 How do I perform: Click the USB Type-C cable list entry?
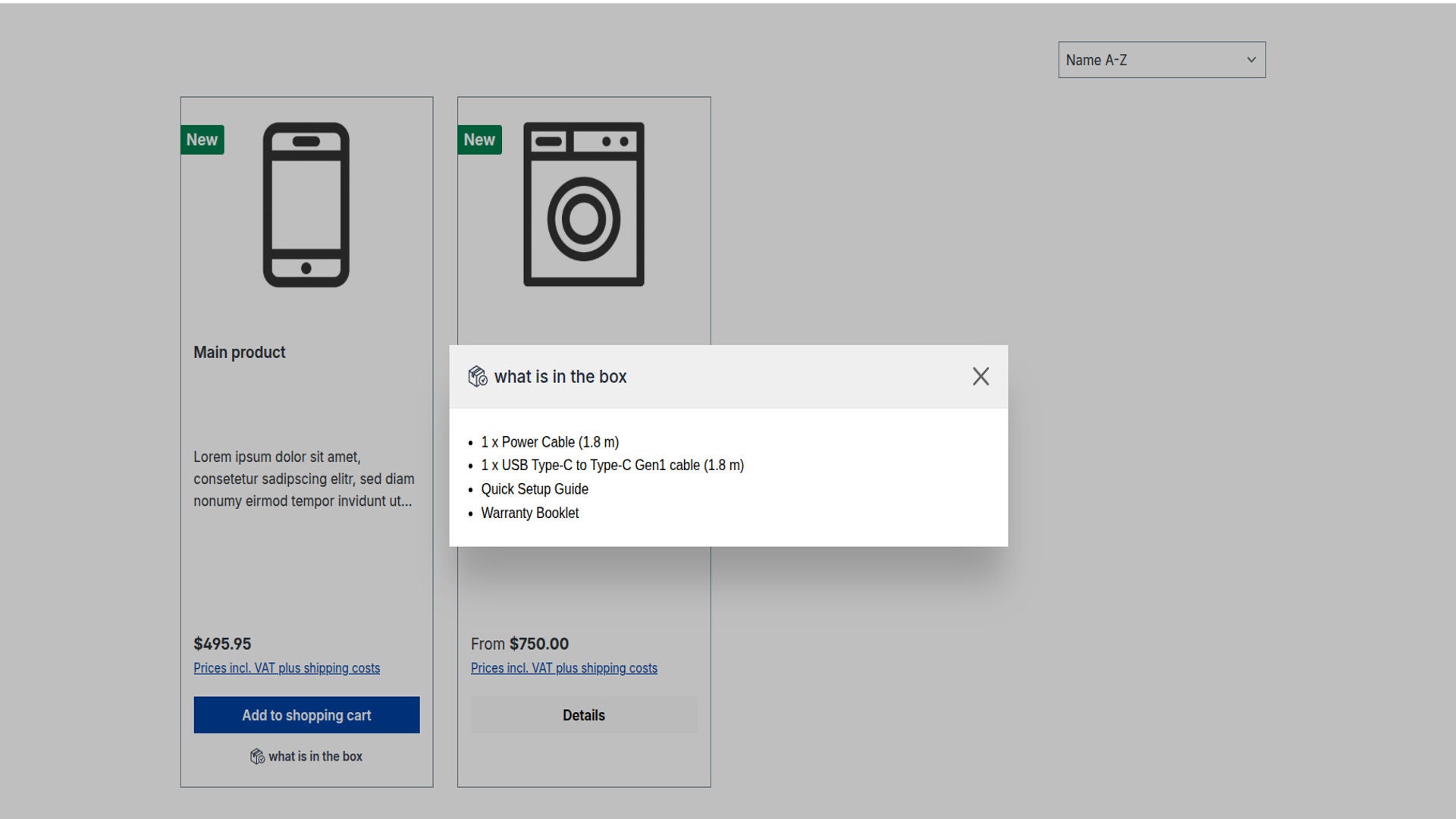coord(612,466)
